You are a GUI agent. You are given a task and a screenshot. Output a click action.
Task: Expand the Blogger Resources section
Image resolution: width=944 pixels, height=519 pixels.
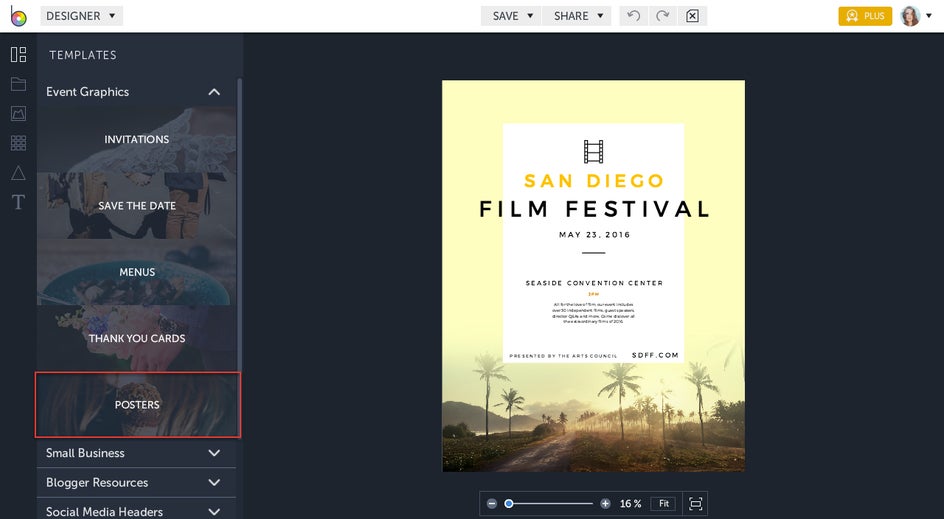tap(137, 482)
